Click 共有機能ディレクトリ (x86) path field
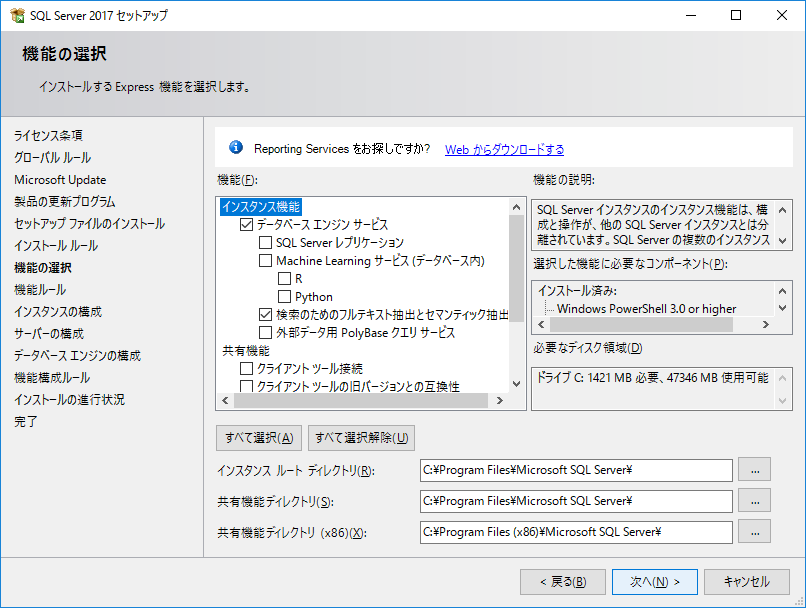This screenshot has height=608, width=806. (576, 531)
